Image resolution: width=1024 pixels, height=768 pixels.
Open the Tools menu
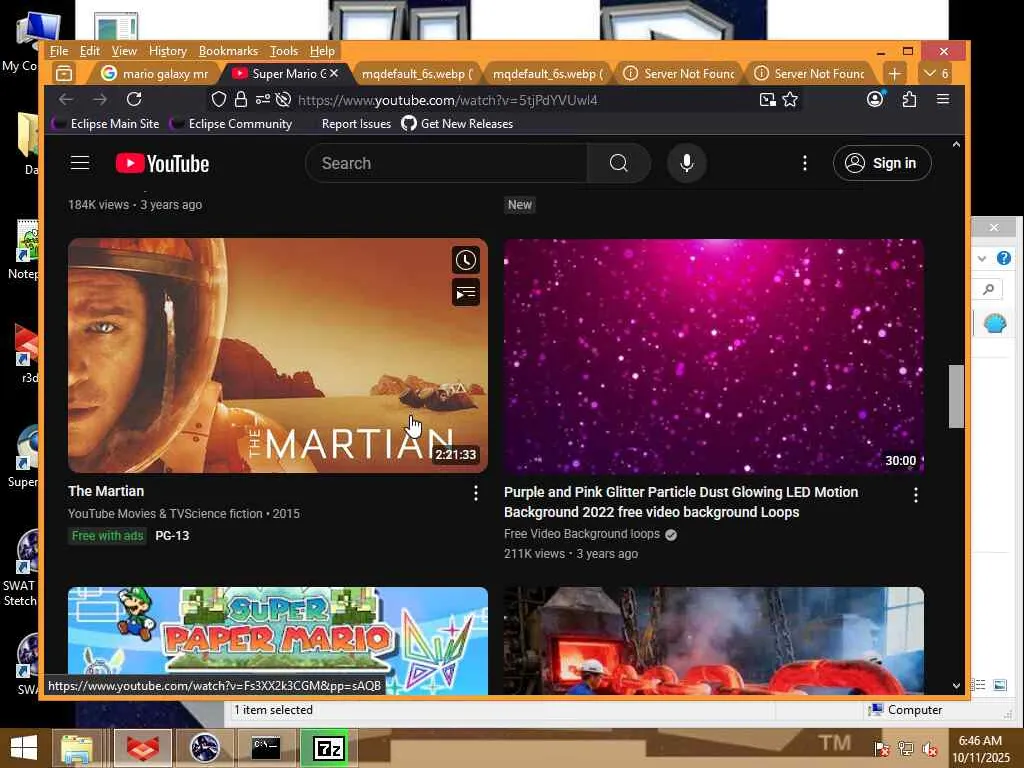[283, 51]
